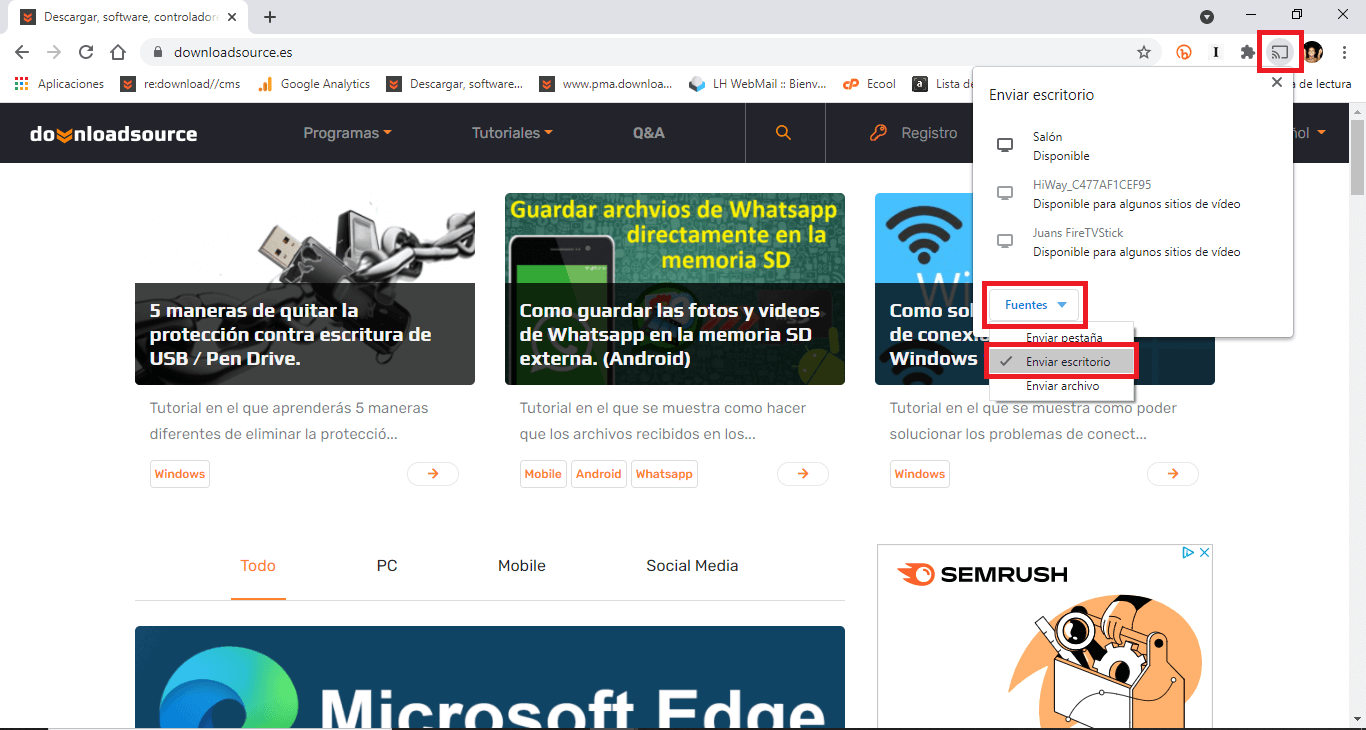Screen dimensions: 1366x730
Task: Open the Extensions puzzle icon
Action: coord(1247,52)
